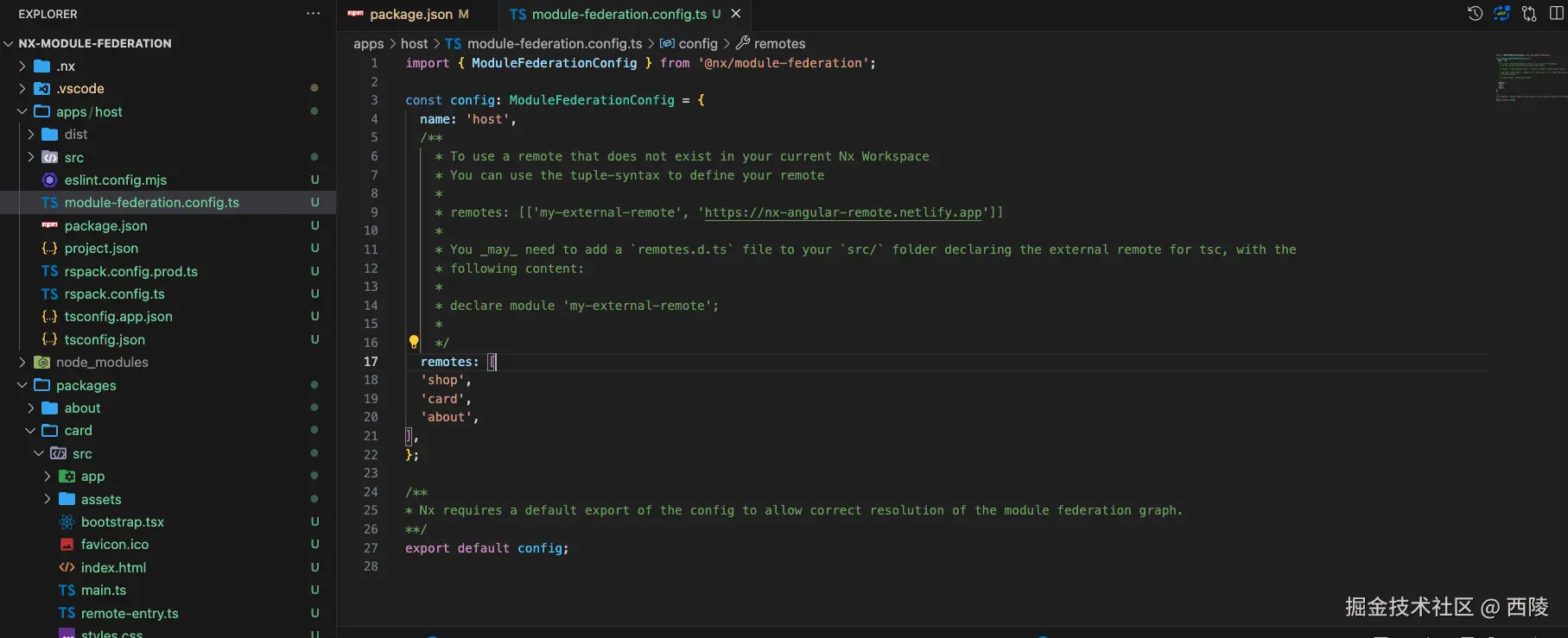Open changes with the git compare icon
Screen dimensions: 1568x638
1529,14
